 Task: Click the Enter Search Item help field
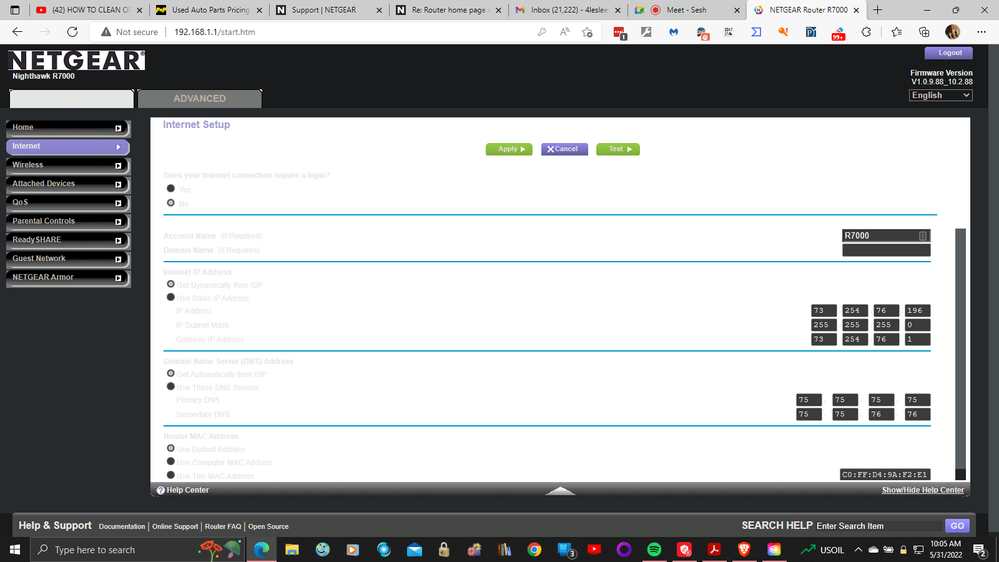click(x=878, y=526)
